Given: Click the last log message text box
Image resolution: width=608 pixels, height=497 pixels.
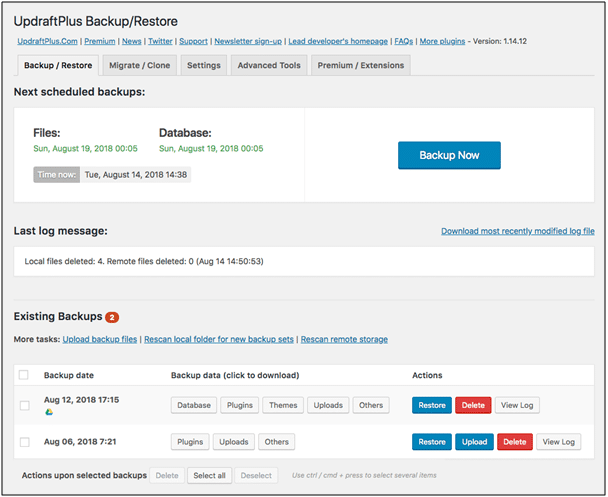Looking at the screenshot, I should tap(304, 261).
